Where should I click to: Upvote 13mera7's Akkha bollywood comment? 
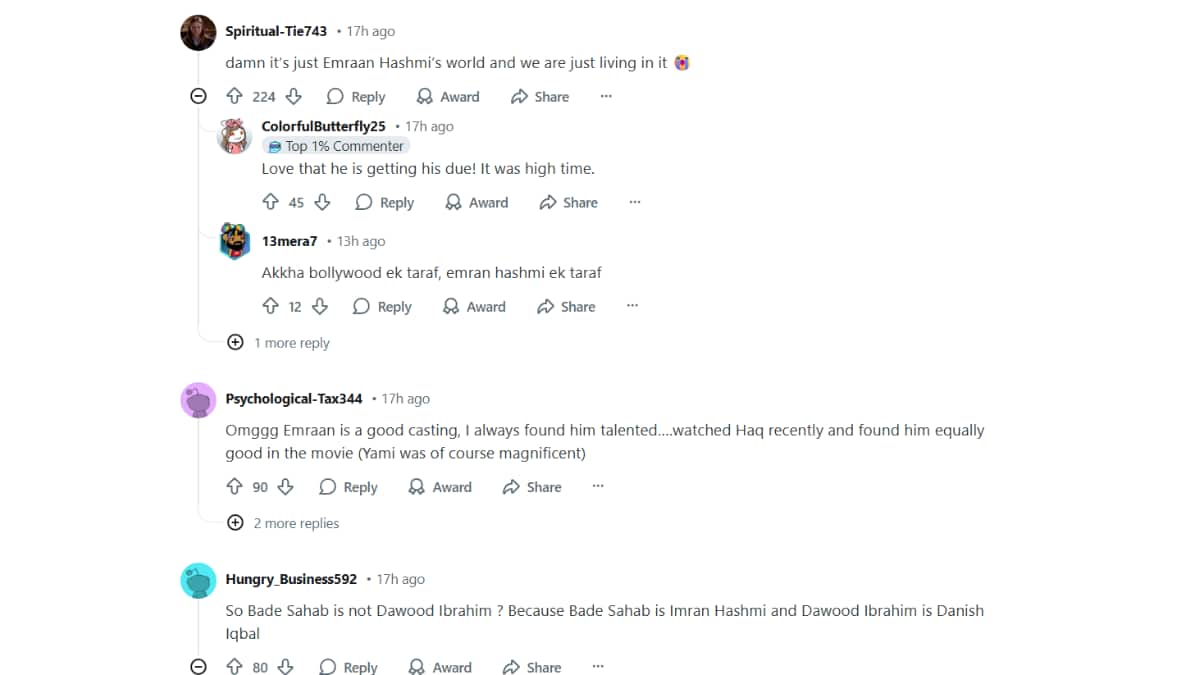point(270,307)
